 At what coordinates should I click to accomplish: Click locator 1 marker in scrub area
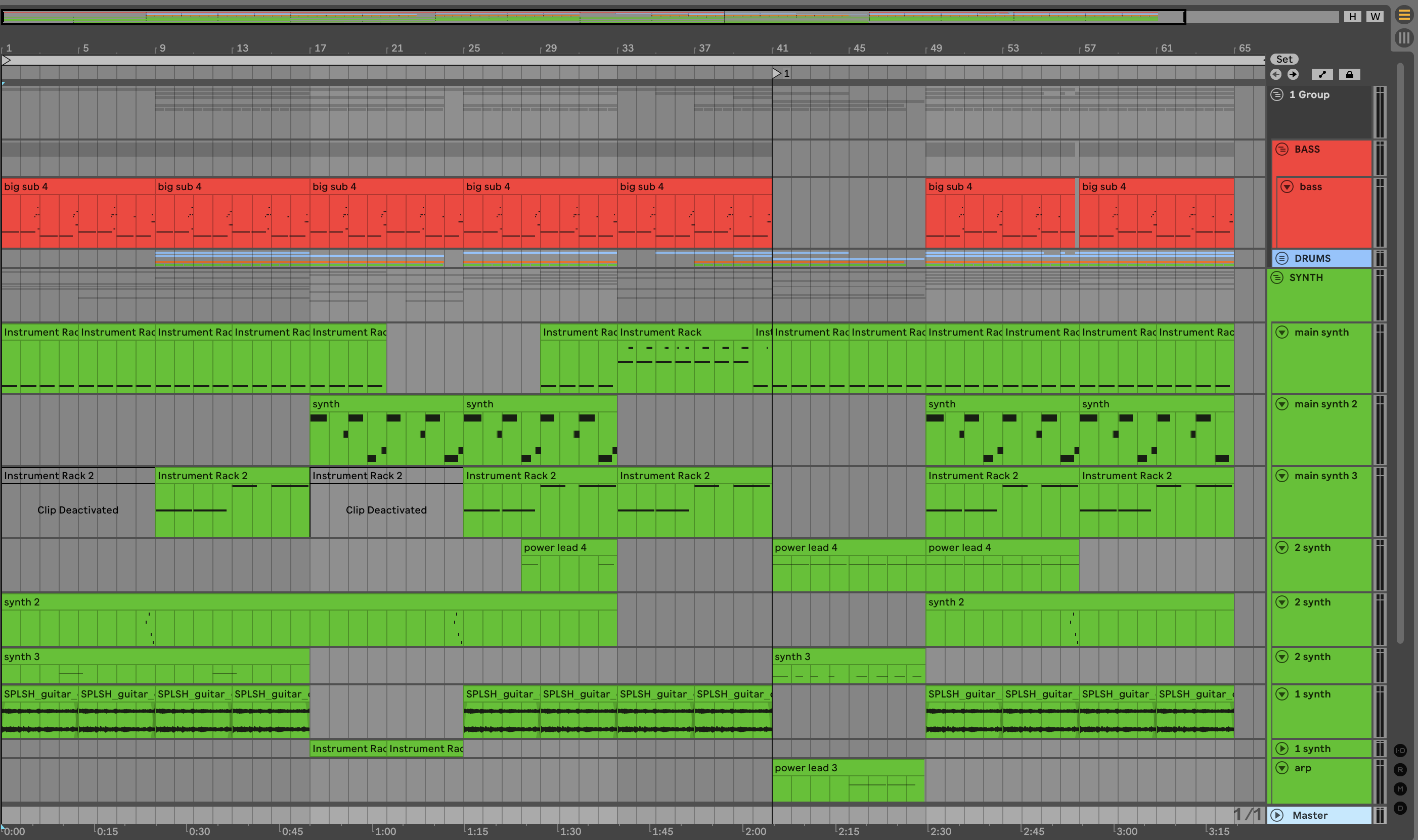[777, 73]
